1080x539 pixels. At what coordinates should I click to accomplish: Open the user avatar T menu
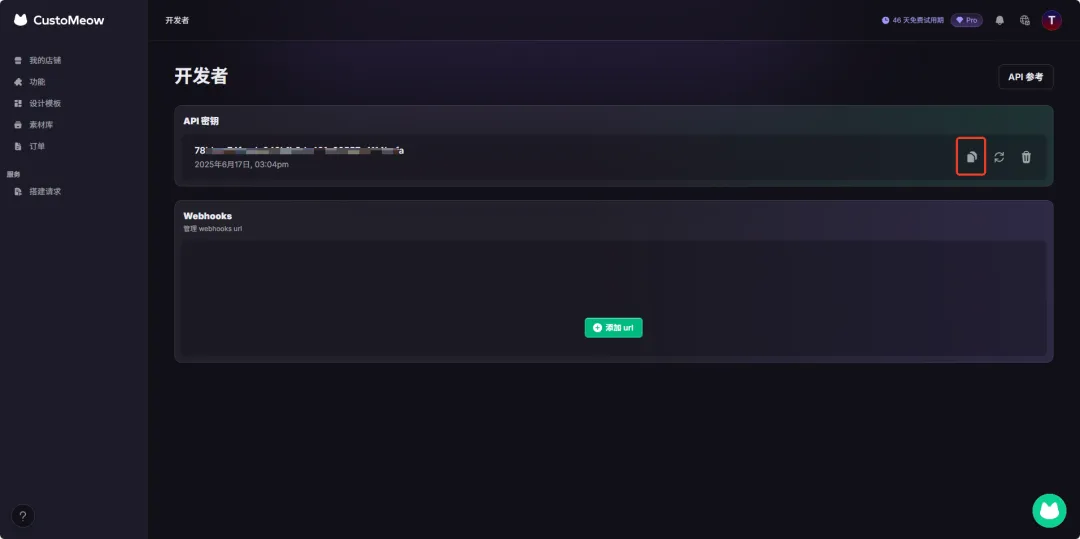click(x=1051, y=20)
